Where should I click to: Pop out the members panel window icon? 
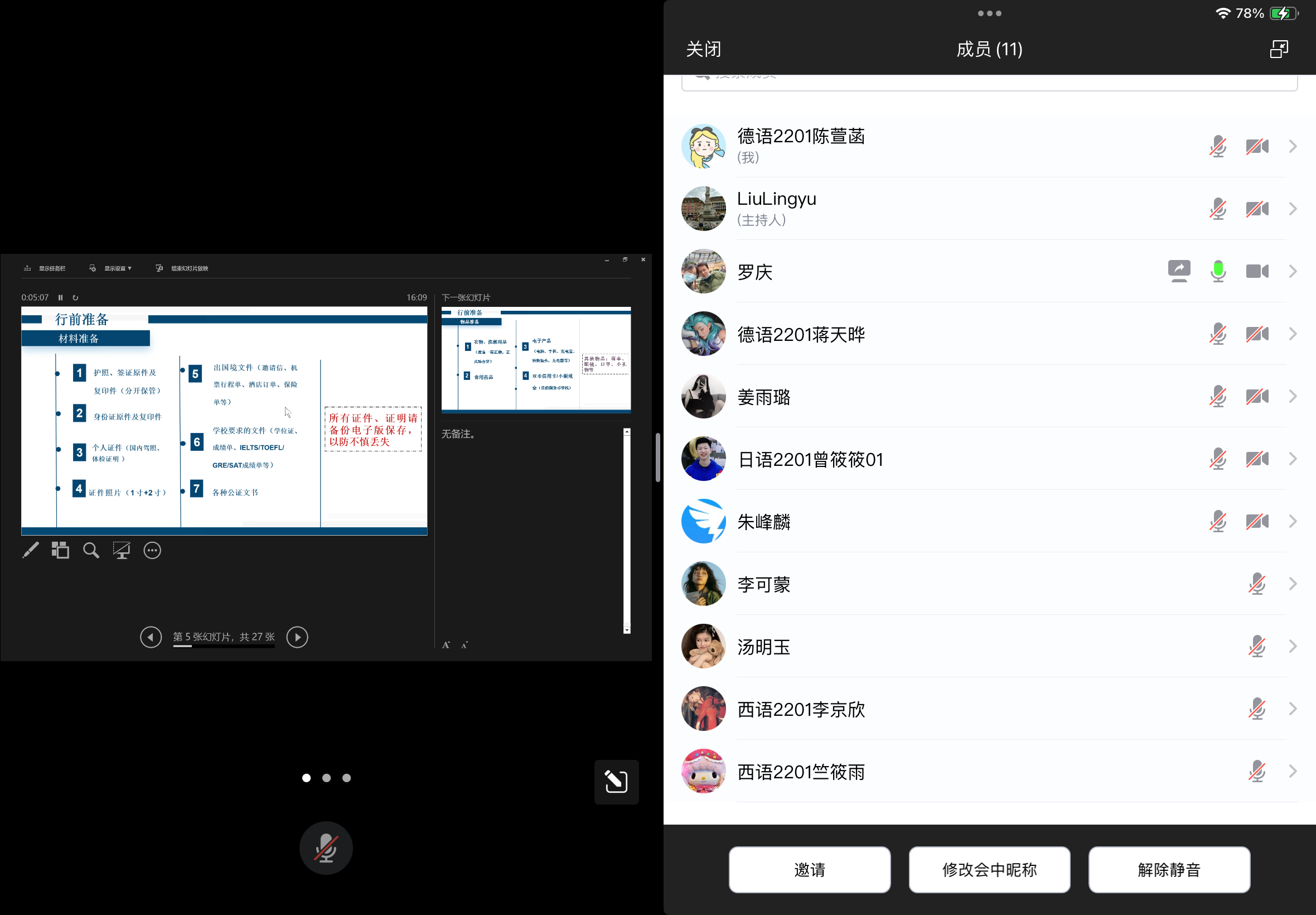point(1278,49)
